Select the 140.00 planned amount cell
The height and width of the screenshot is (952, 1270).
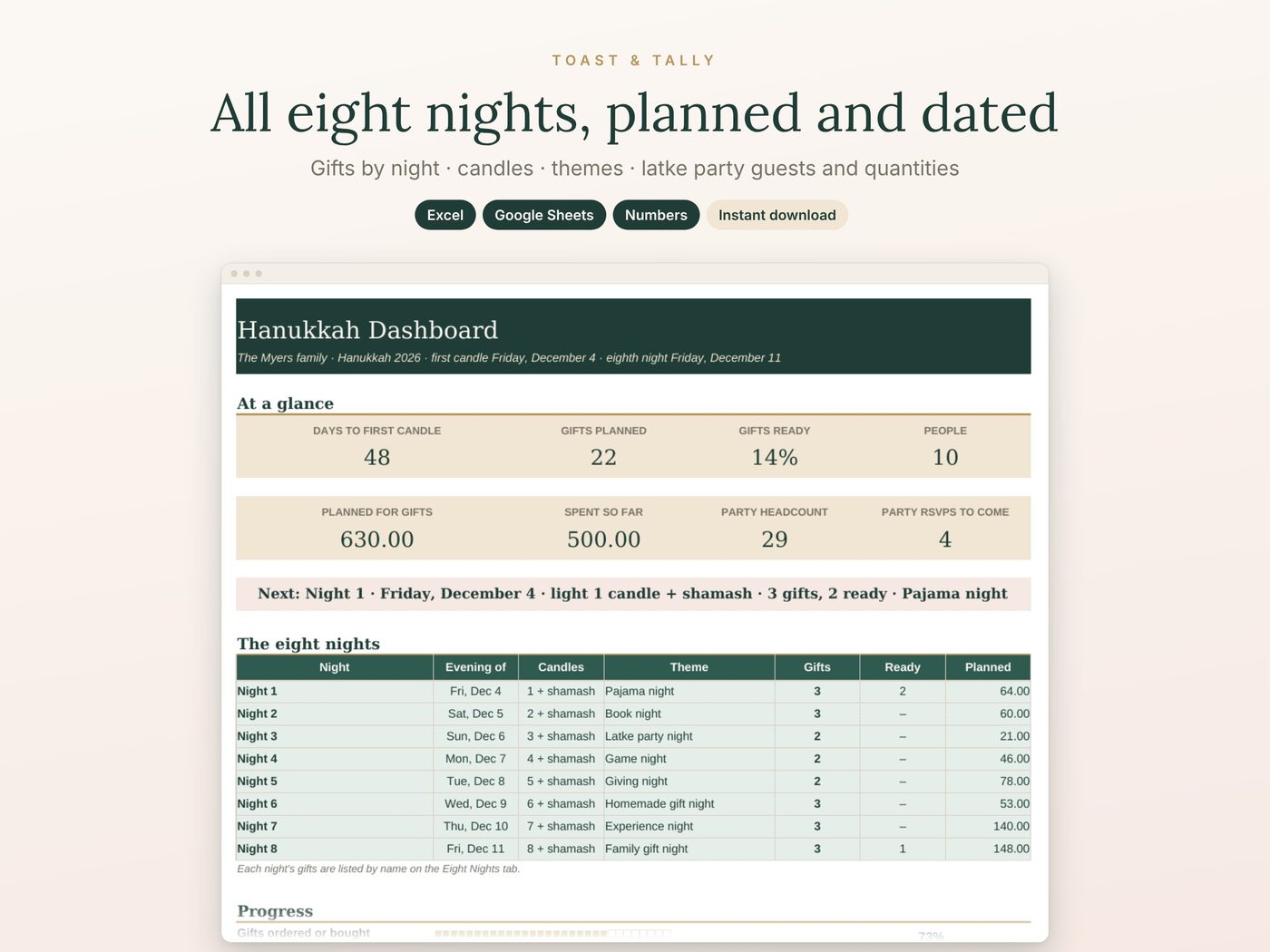tap(988, 827)
